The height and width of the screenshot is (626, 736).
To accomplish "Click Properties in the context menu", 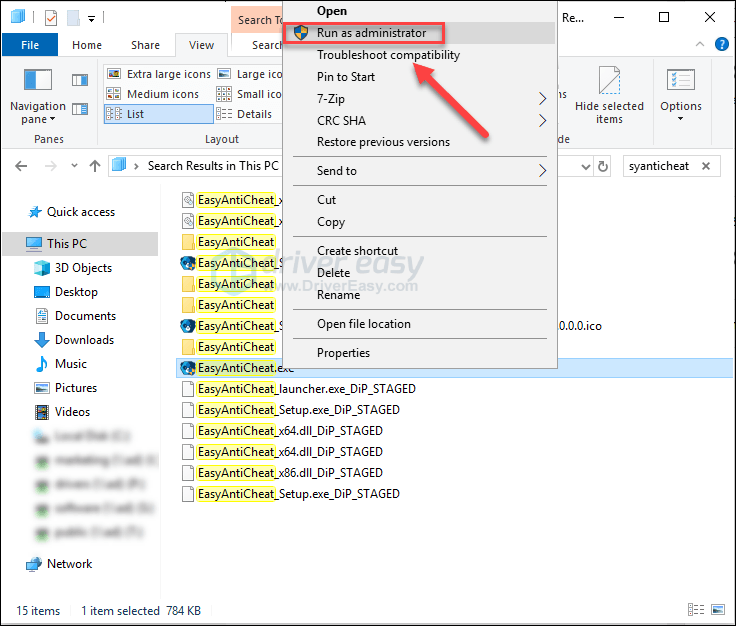I will coord(343,353).
